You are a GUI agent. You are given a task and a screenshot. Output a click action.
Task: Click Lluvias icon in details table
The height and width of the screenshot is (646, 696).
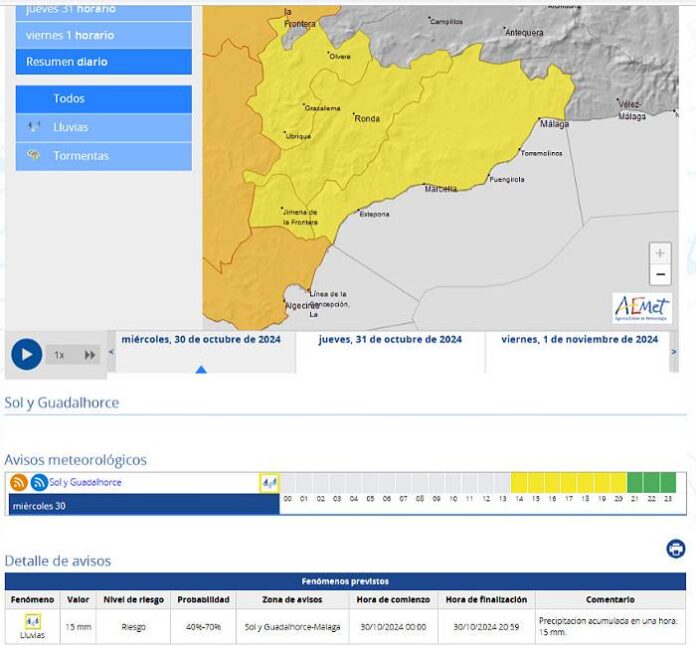click(32, 622)
